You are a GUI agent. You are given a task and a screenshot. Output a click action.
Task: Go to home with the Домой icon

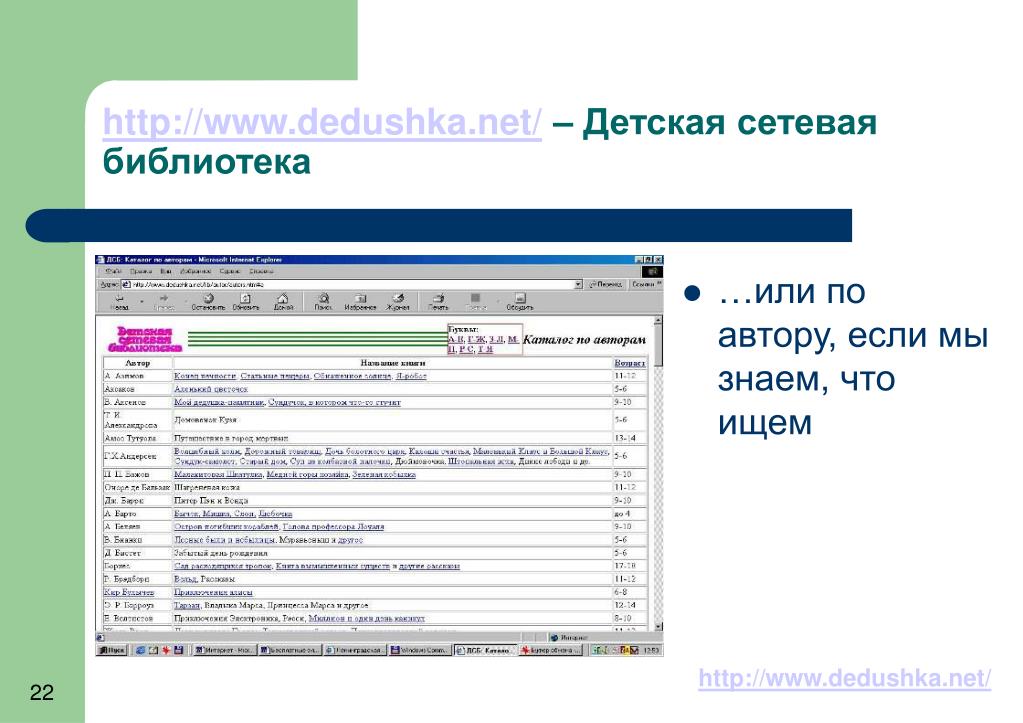coord(283,301)
